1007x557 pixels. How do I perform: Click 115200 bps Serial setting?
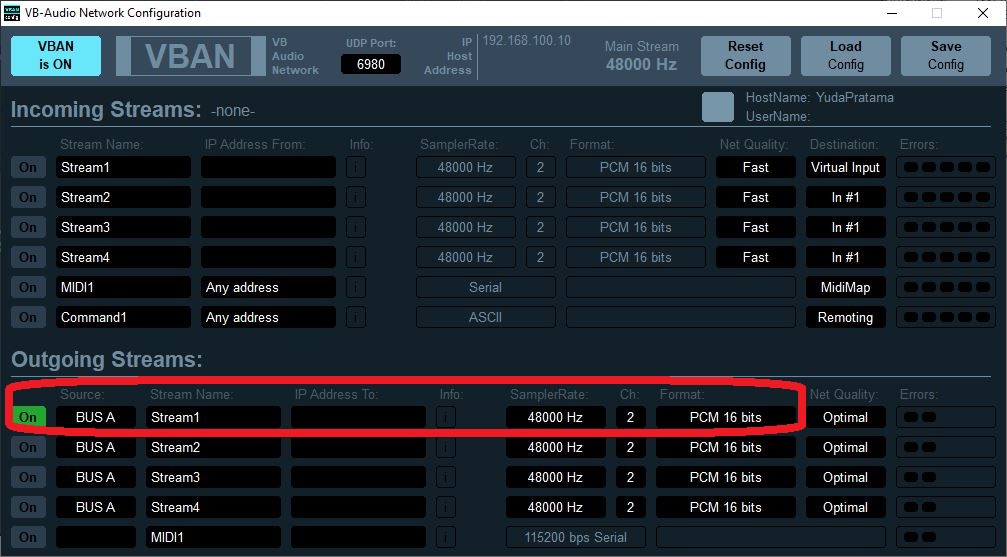(x=575, y=537)
